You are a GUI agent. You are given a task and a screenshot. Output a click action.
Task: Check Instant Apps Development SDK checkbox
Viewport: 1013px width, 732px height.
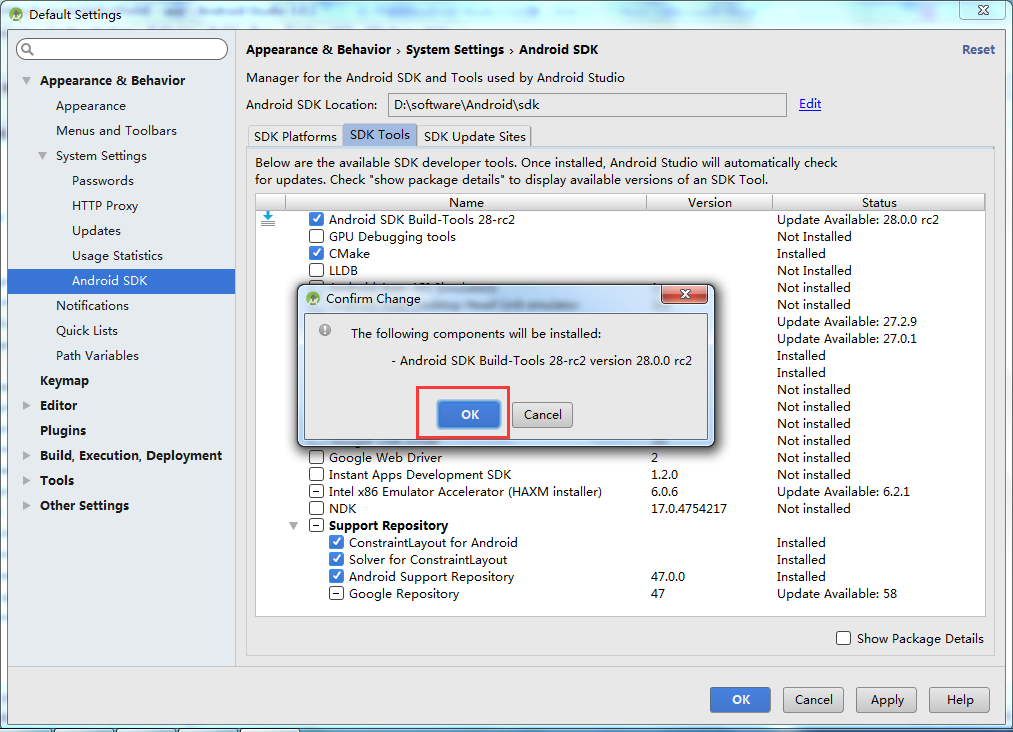pyautogui.click(x=317, y=474)
